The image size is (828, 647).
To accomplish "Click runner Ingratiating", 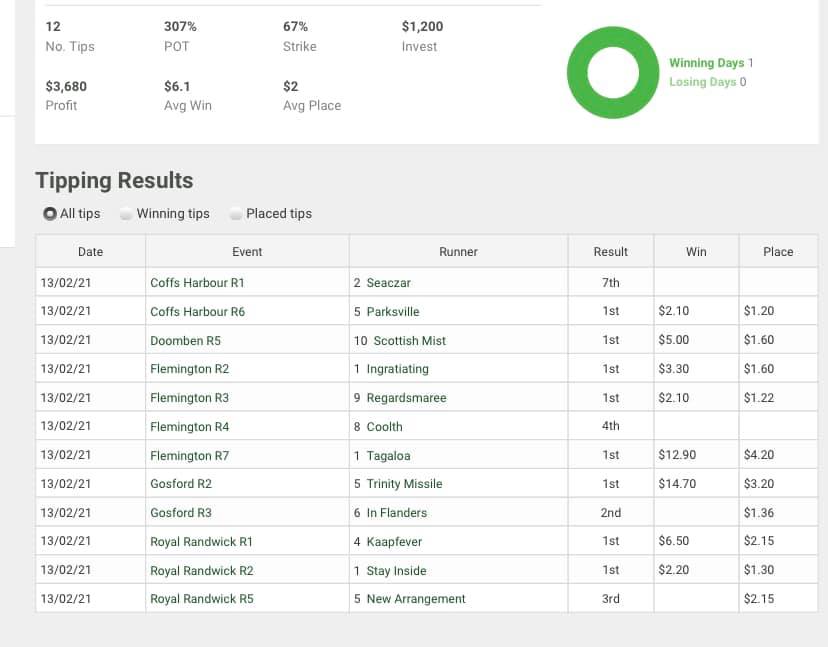I will pyautogui.click(x=398, y=369).
